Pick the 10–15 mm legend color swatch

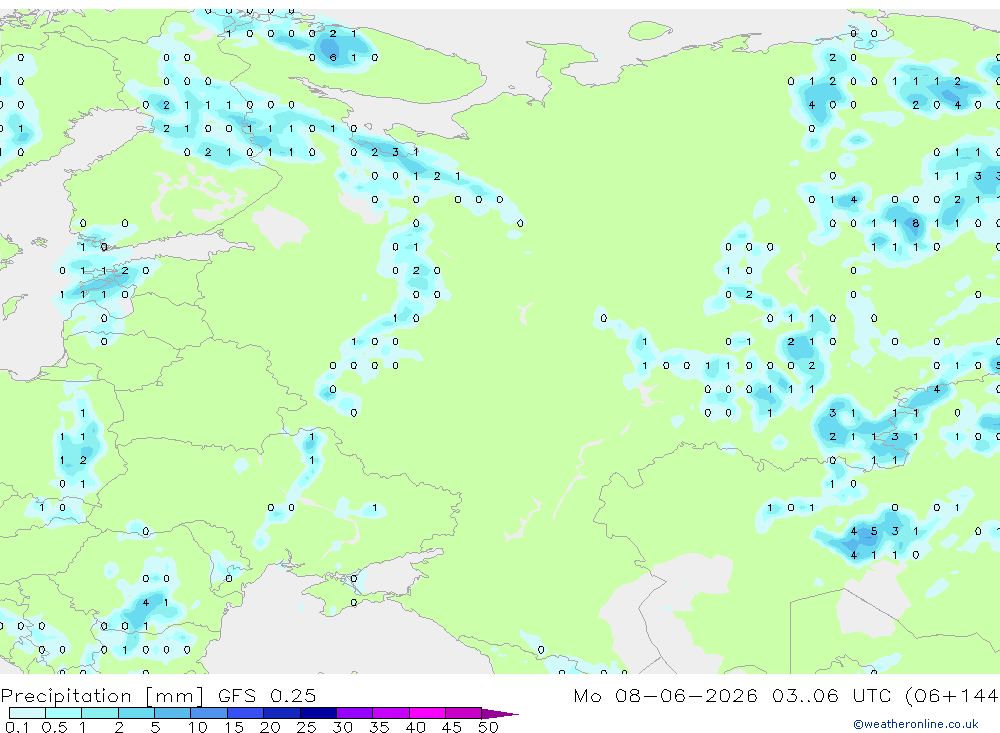pos(209,713)
